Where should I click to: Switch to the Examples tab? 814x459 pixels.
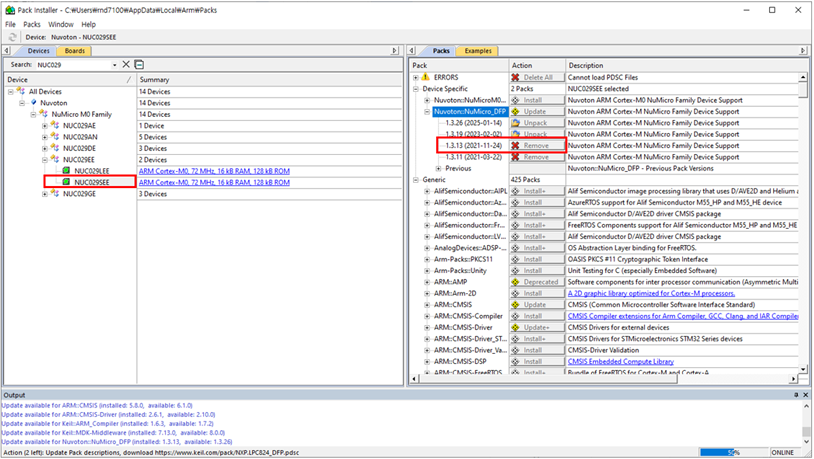pyautogui.click(x=478, y=51)
